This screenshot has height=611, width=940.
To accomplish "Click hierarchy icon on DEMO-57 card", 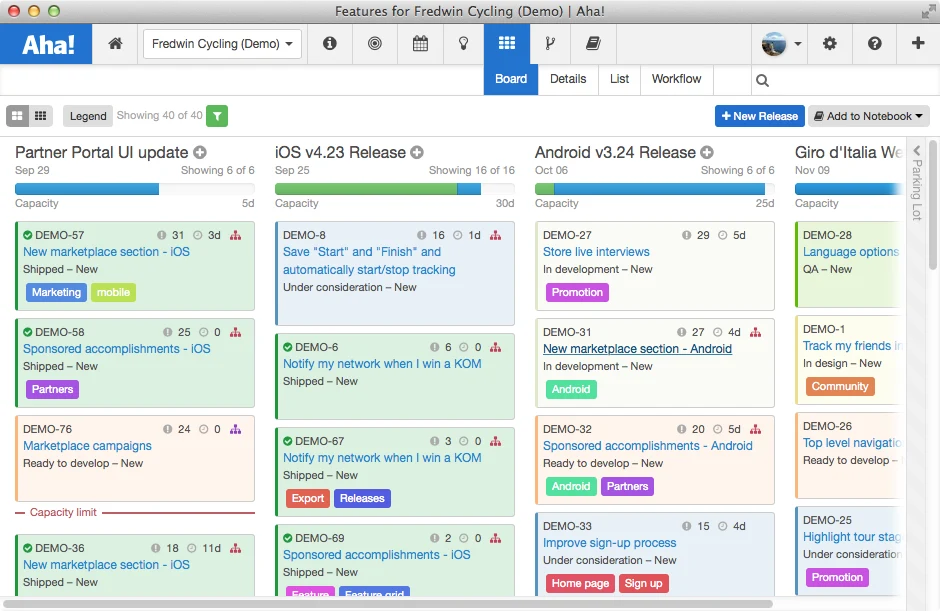I will (236, 235).
